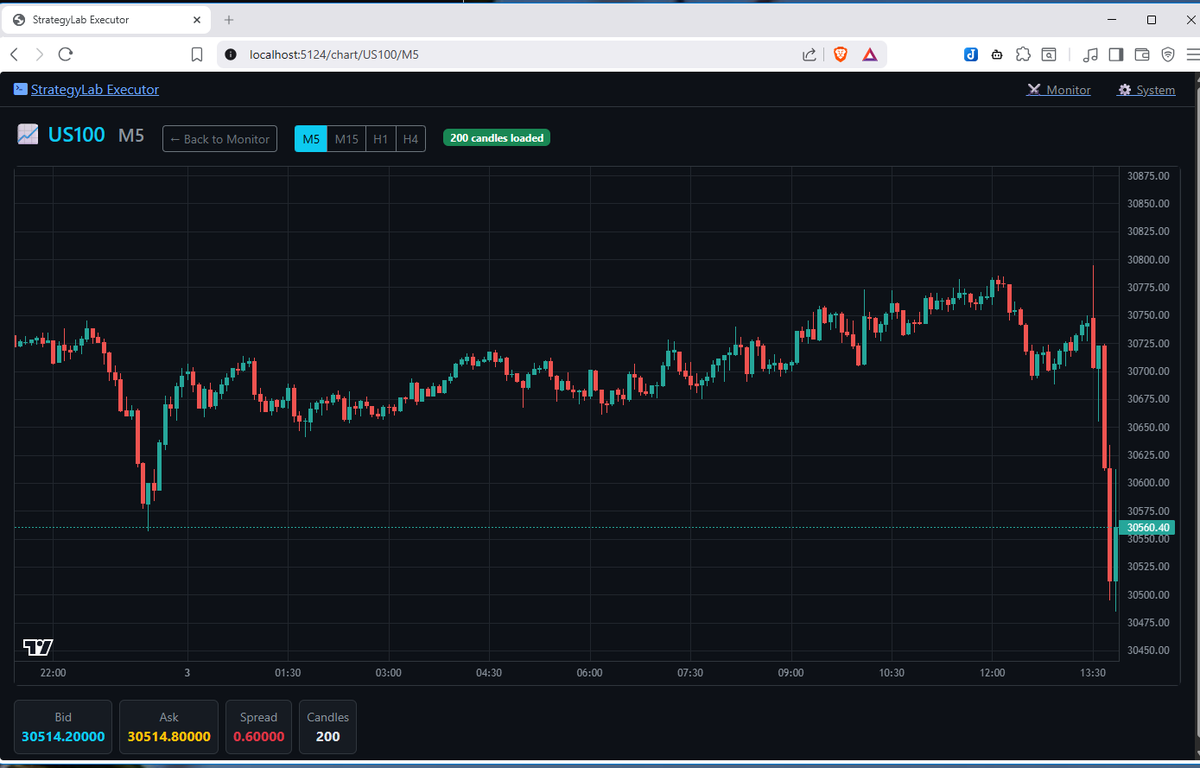Click the 13:30 time axis label

(1093, 673)
